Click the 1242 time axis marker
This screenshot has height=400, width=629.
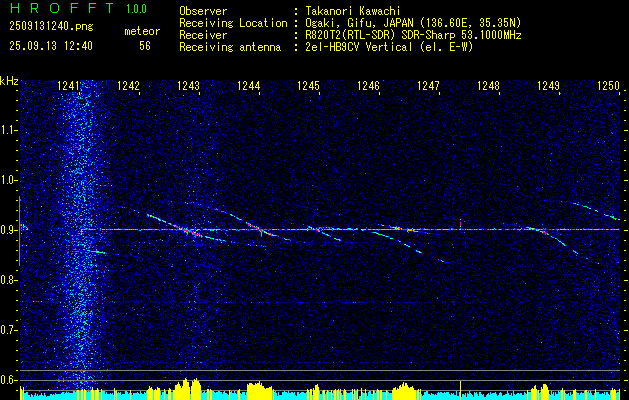click(x=128, y=86)
